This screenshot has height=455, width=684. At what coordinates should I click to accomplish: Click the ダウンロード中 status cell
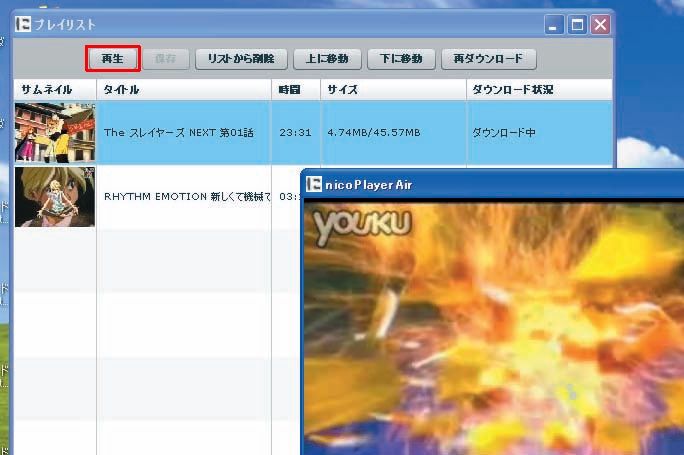(540, 133)
